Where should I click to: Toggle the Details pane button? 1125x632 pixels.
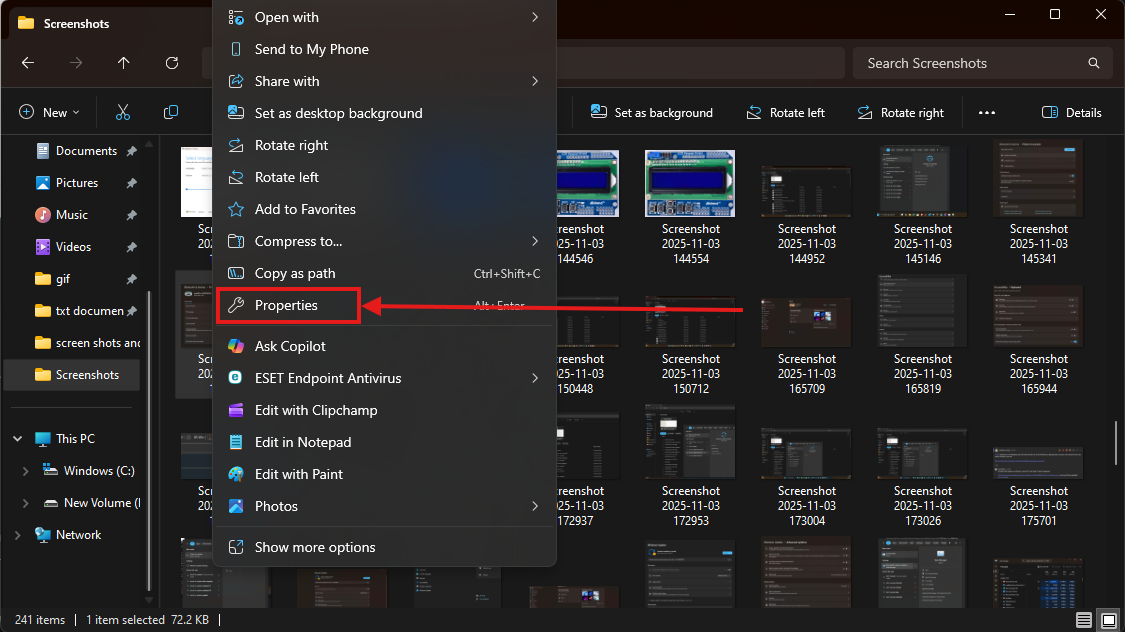pyautogui.click(x=1072, y=113)
